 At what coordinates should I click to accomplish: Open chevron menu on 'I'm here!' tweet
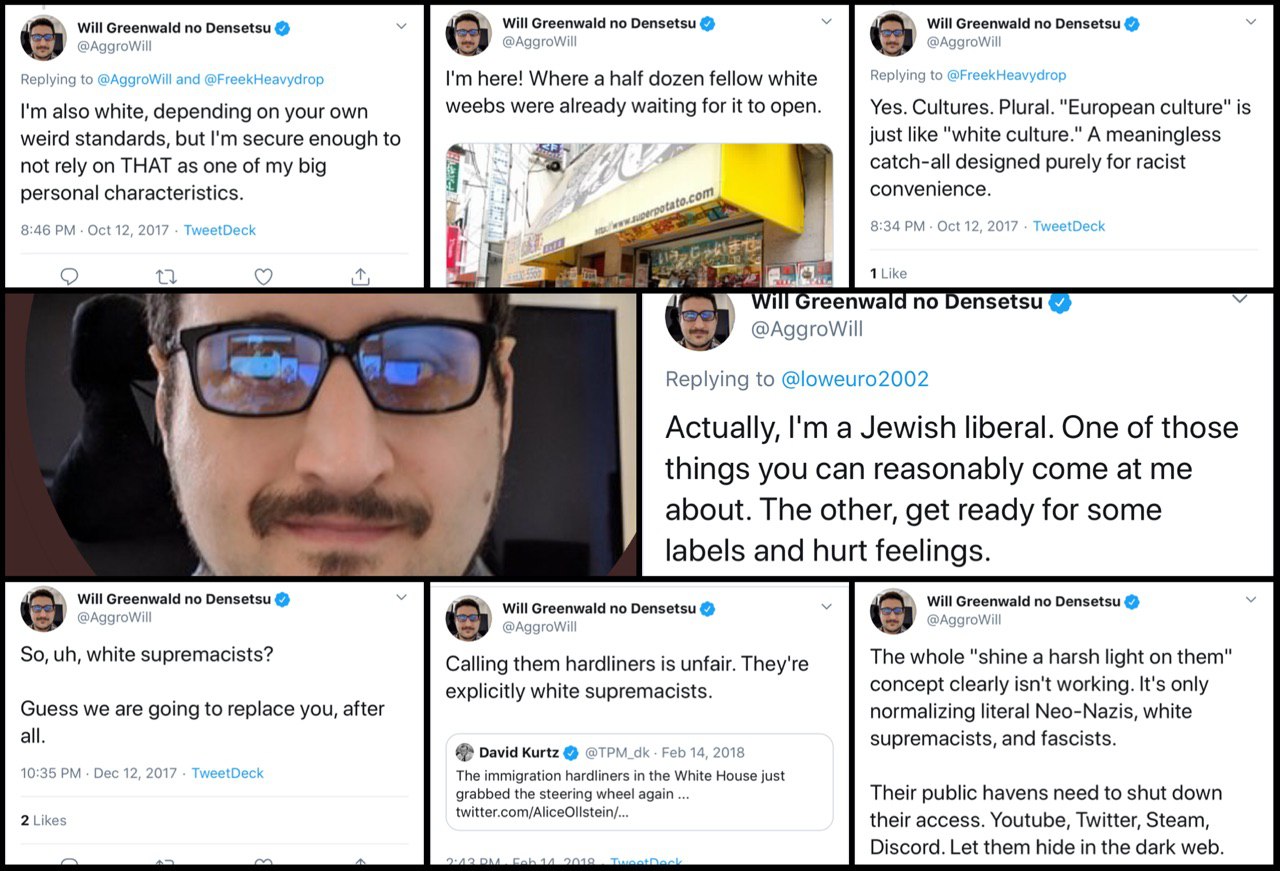click(x=826, y=21)
